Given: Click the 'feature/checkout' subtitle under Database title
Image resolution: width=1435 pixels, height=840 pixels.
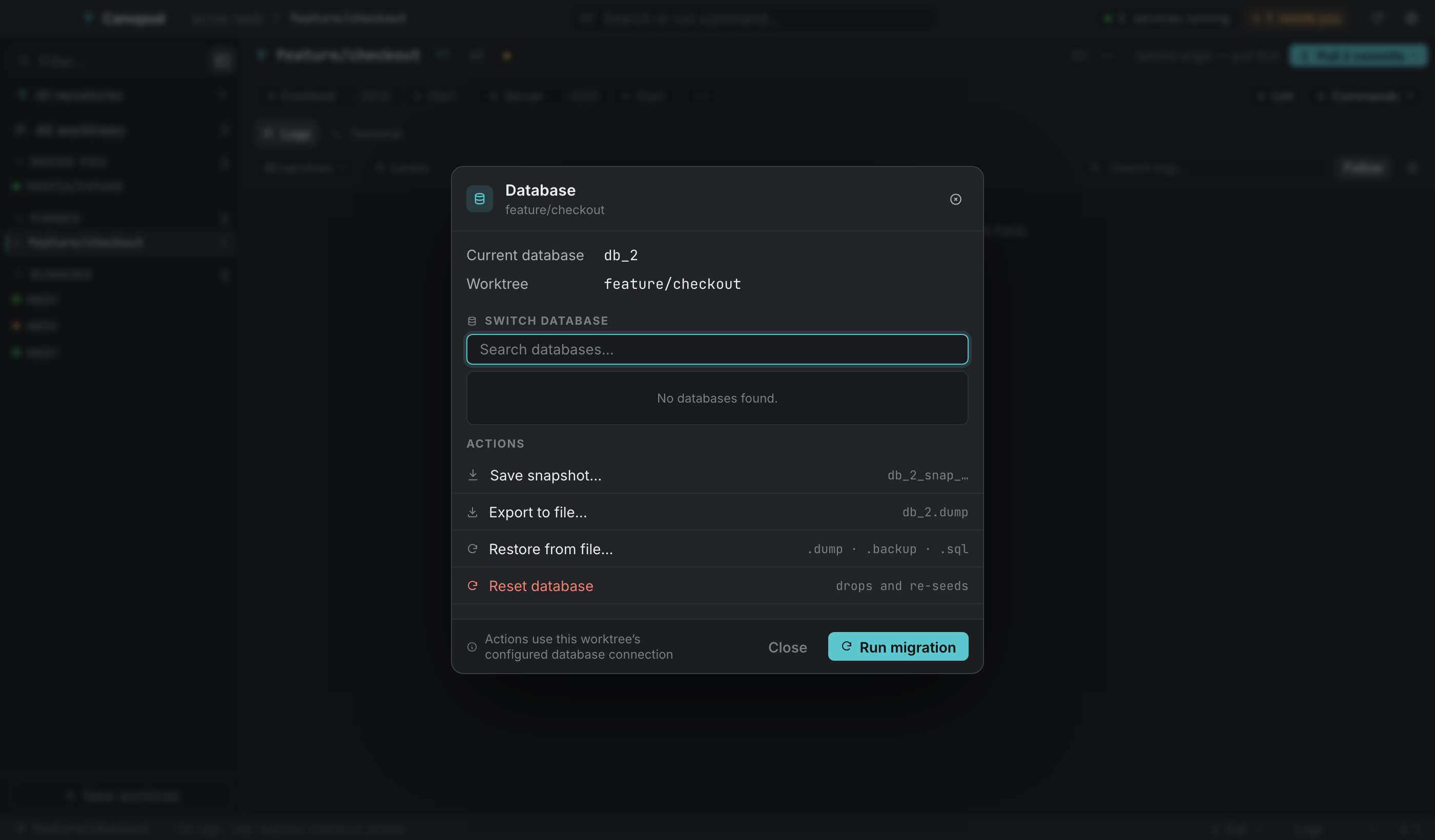Looking at the screenshot, I should point(554,210).
